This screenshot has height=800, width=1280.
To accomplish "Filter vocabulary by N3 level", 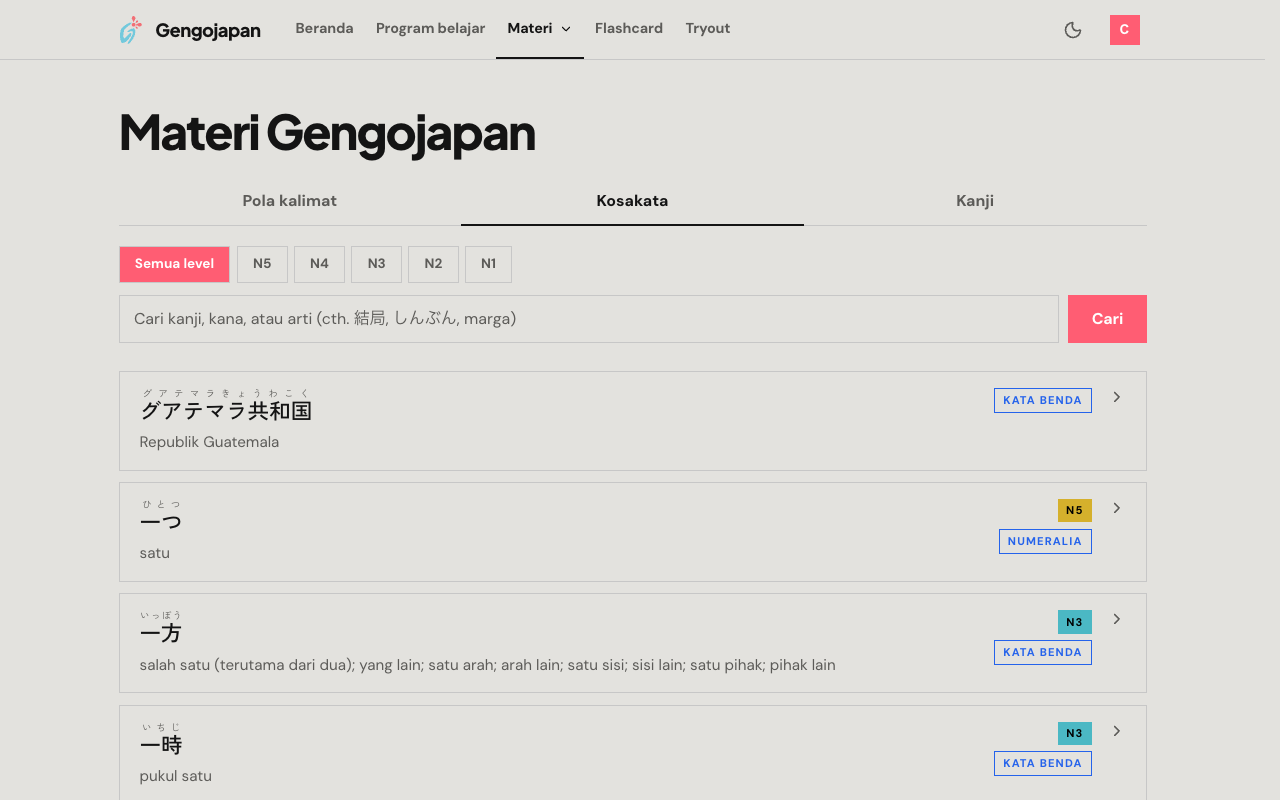I will point(376,264).
